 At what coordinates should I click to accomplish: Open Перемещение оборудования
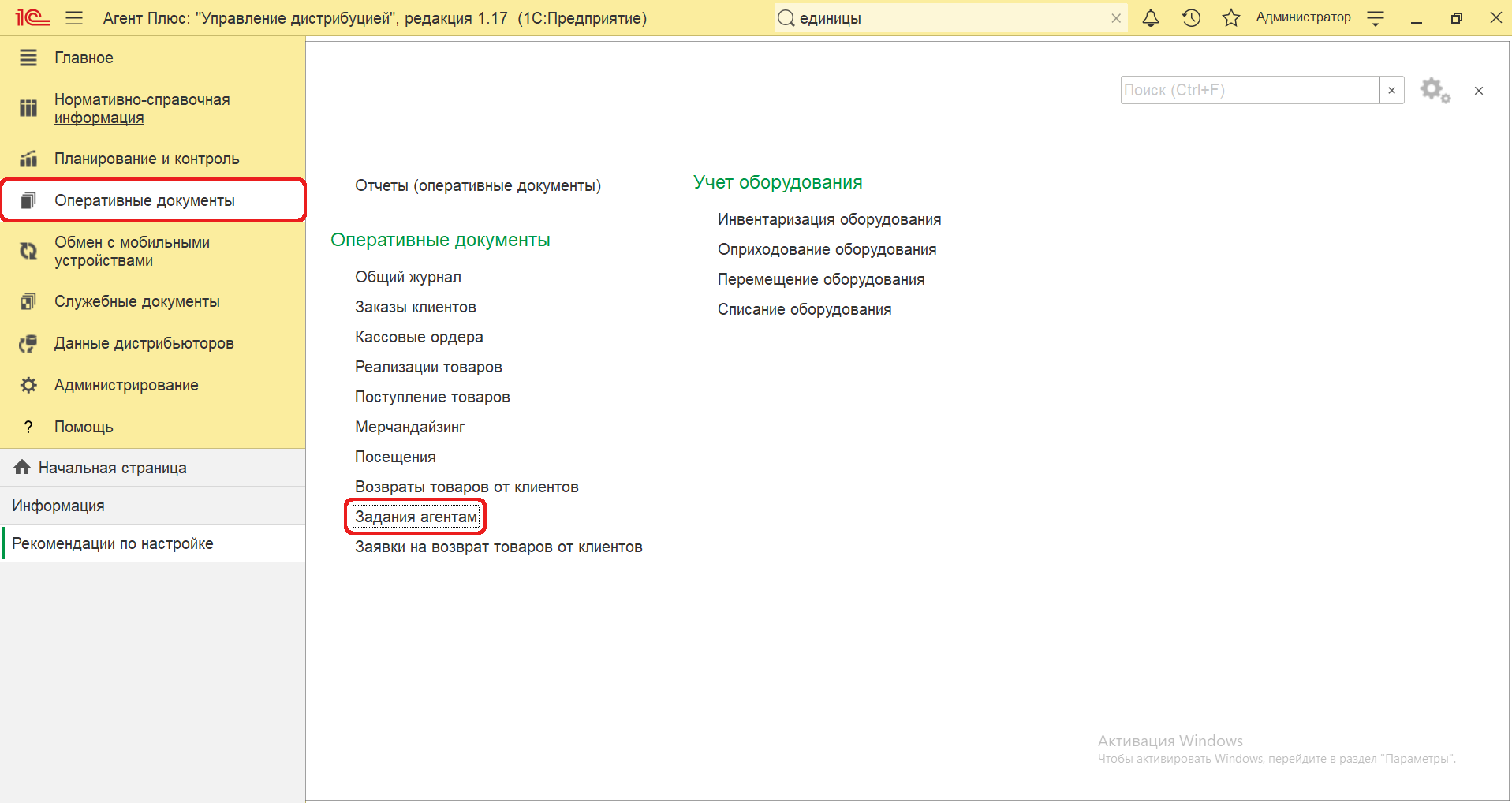click(821, 279)
